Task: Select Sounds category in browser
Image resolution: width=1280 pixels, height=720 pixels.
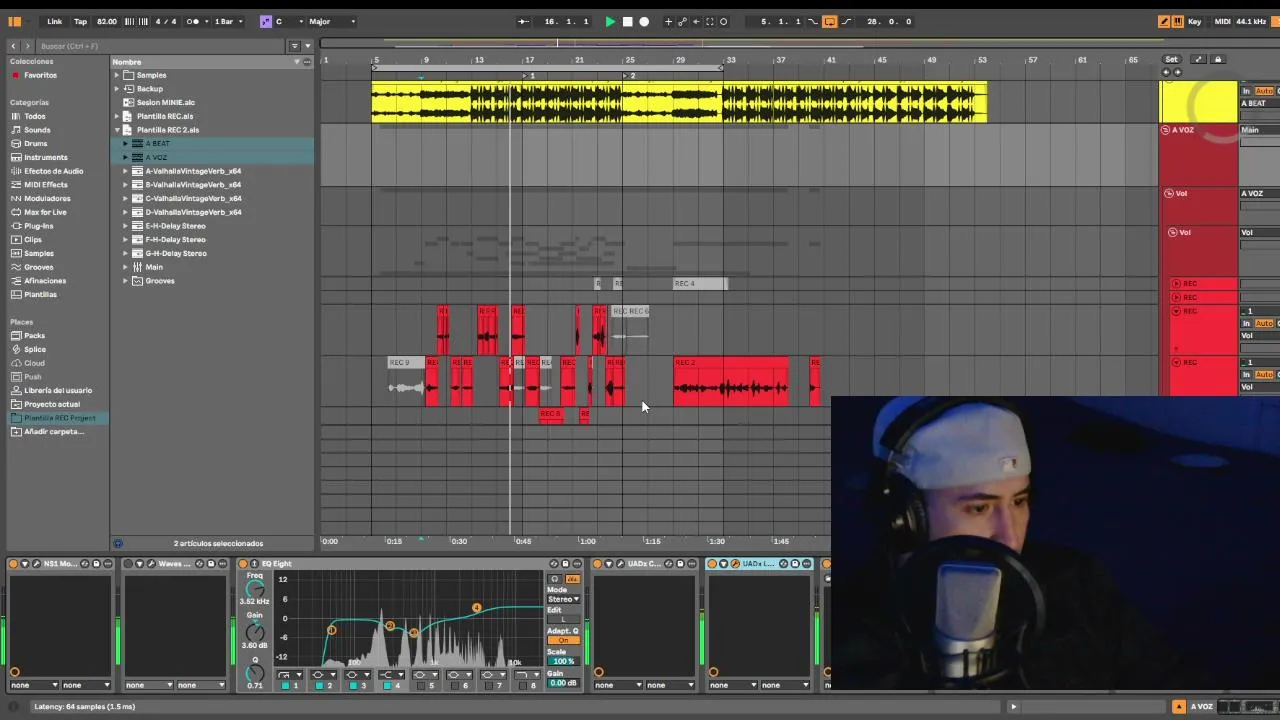Action: point(37,130)
